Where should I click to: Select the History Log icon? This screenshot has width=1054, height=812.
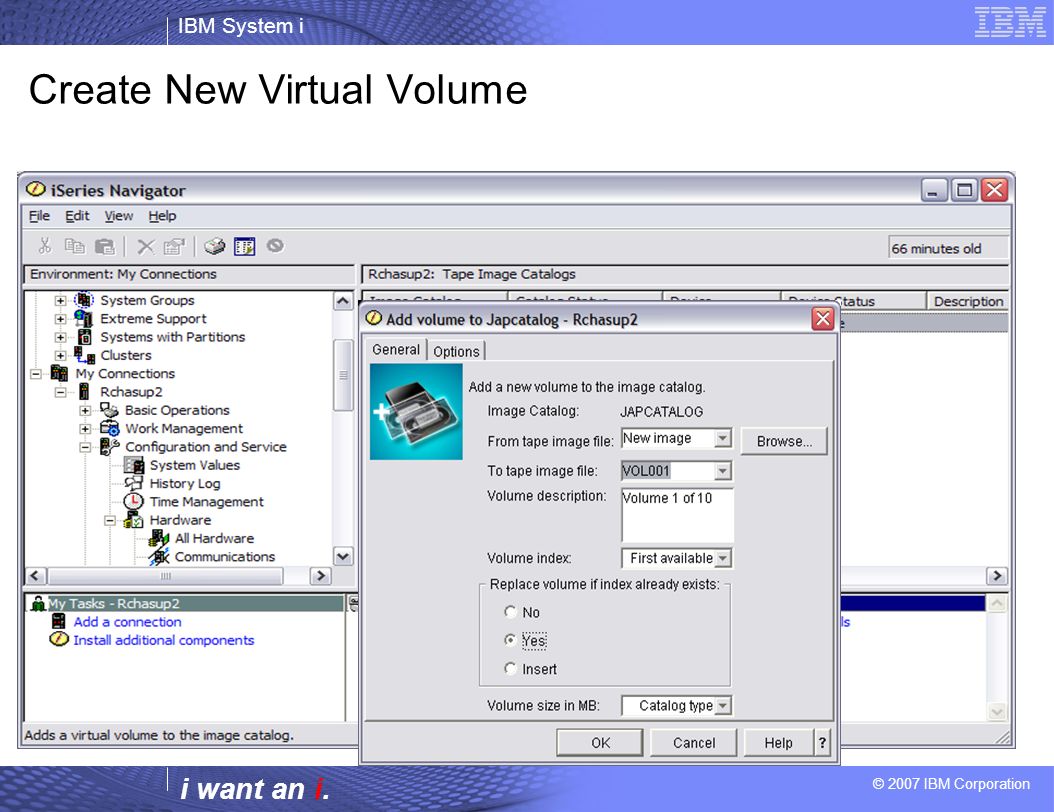(134, 483)
